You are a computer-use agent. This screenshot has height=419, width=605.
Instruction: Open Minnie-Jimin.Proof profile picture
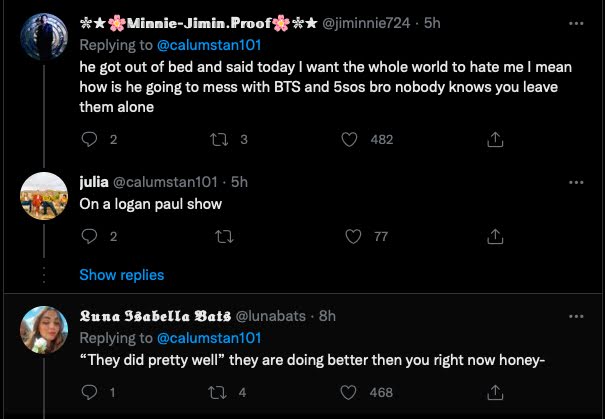pos(44,36)
